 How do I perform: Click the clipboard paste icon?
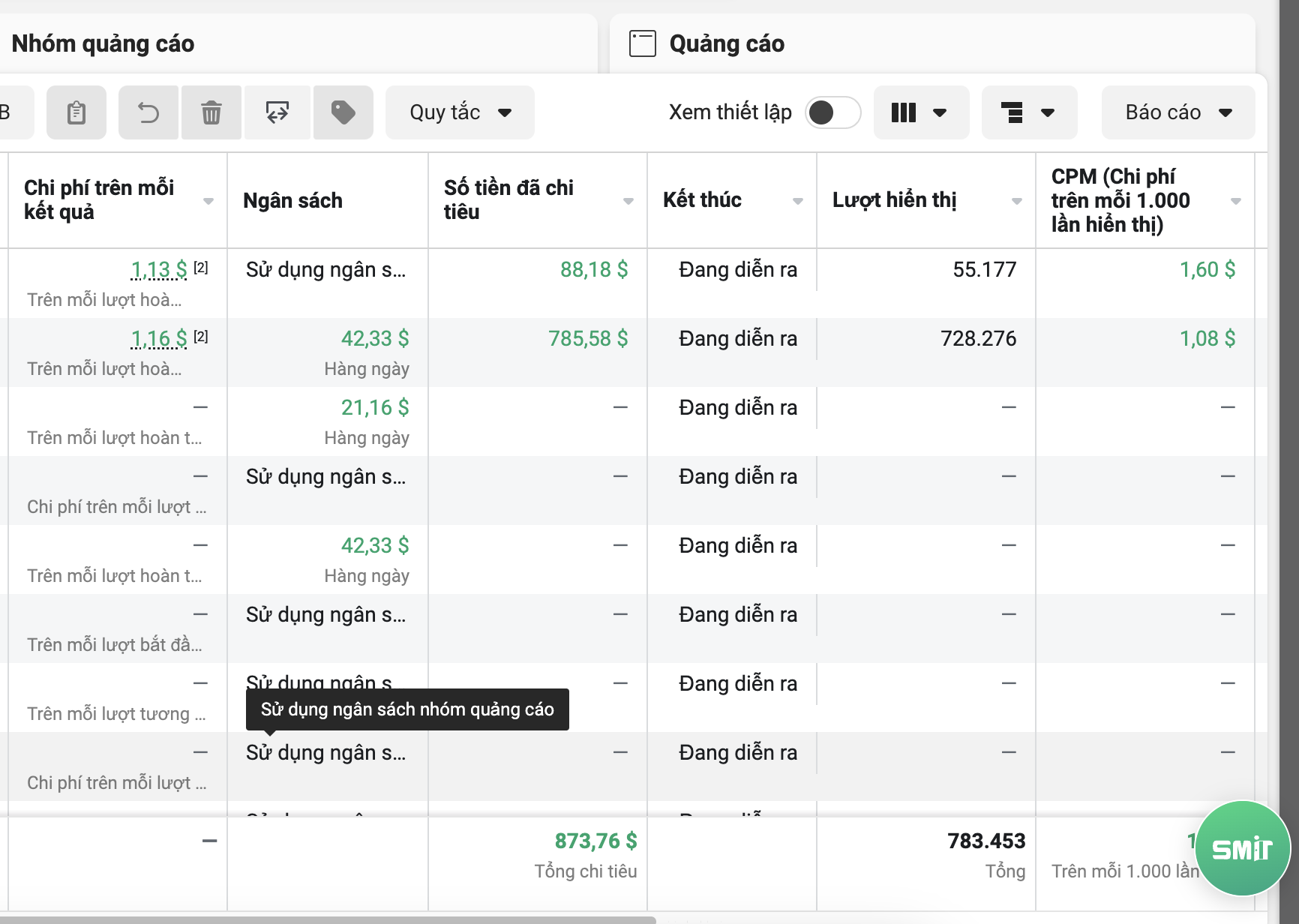click(x=76, y=112)
